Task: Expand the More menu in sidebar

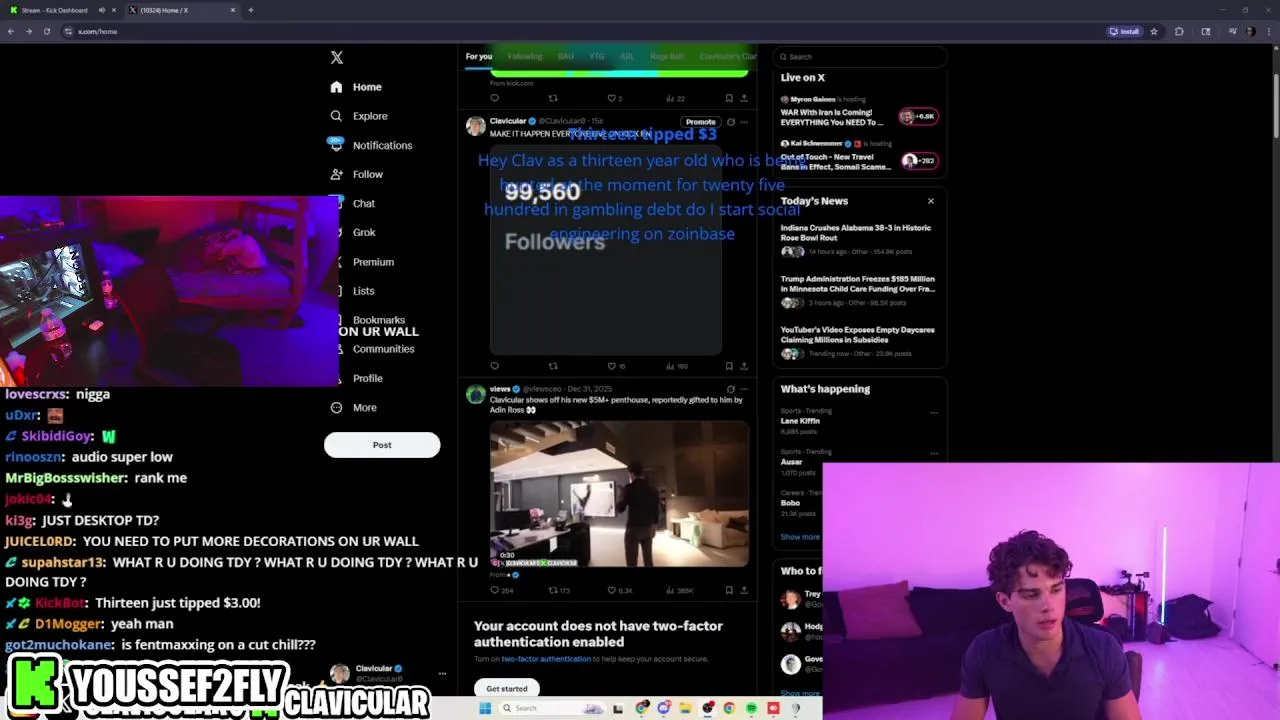Action: tap(353, 407)
